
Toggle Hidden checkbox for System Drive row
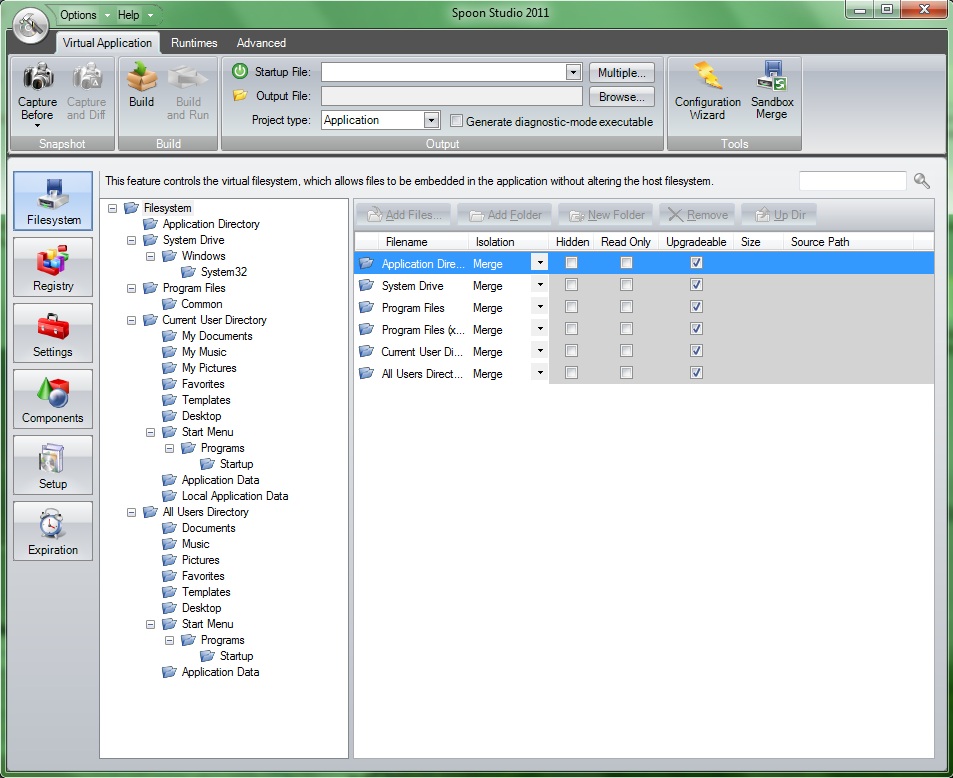571,284
